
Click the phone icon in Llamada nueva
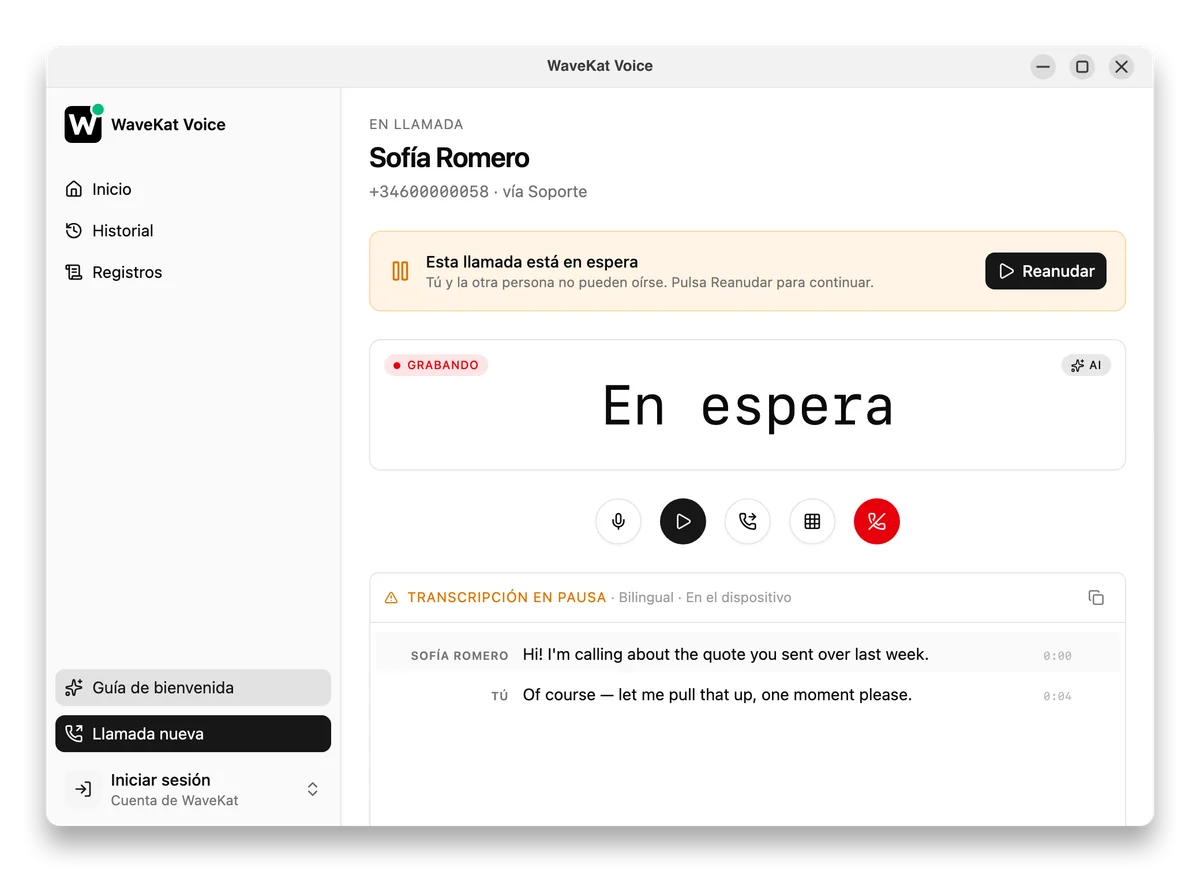[74, 734]
